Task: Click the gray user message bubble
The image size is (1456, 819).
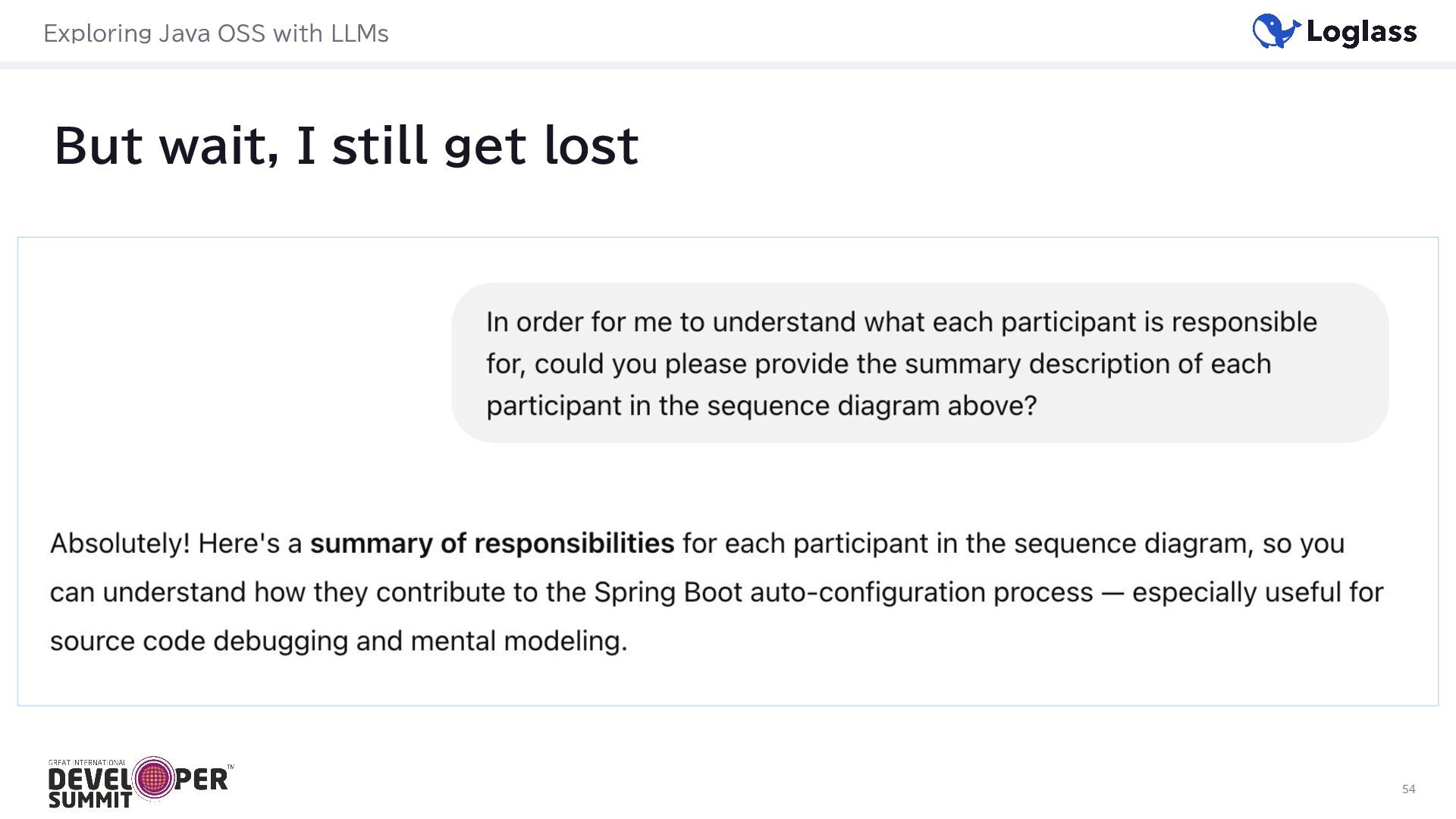Action: pos(919,362)
